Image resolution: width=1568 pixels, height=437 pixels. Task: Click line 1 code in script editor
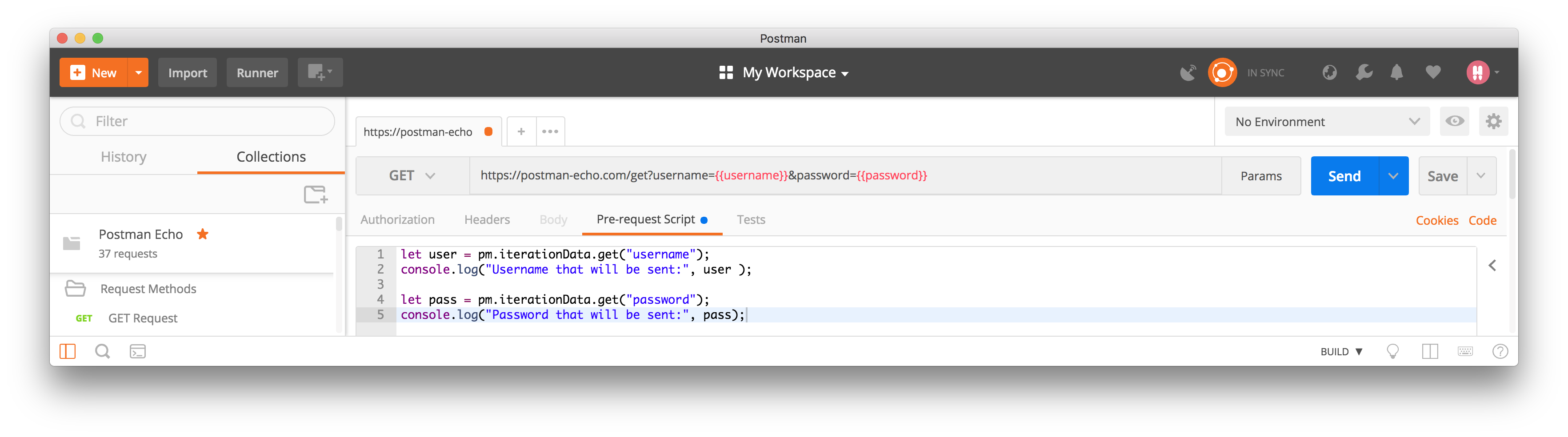click(555, 254)
